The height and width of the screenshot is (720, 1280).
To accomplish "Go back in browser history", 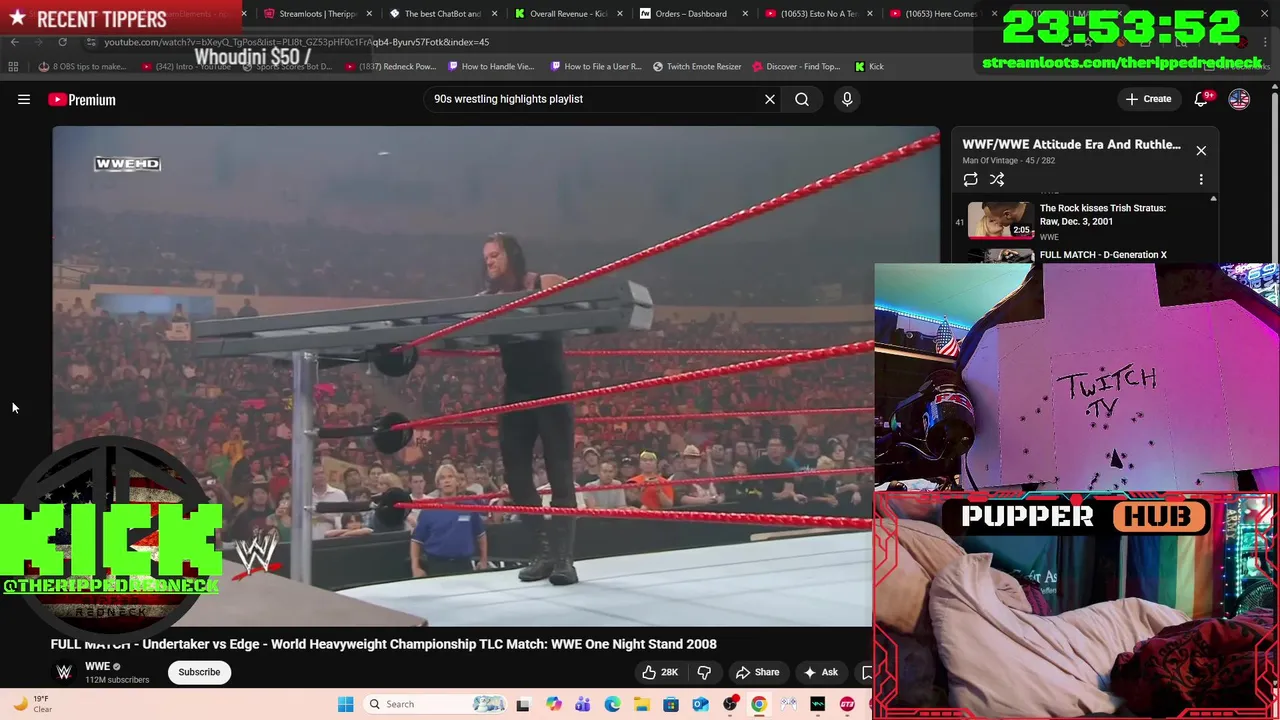I will pos(14,42).
